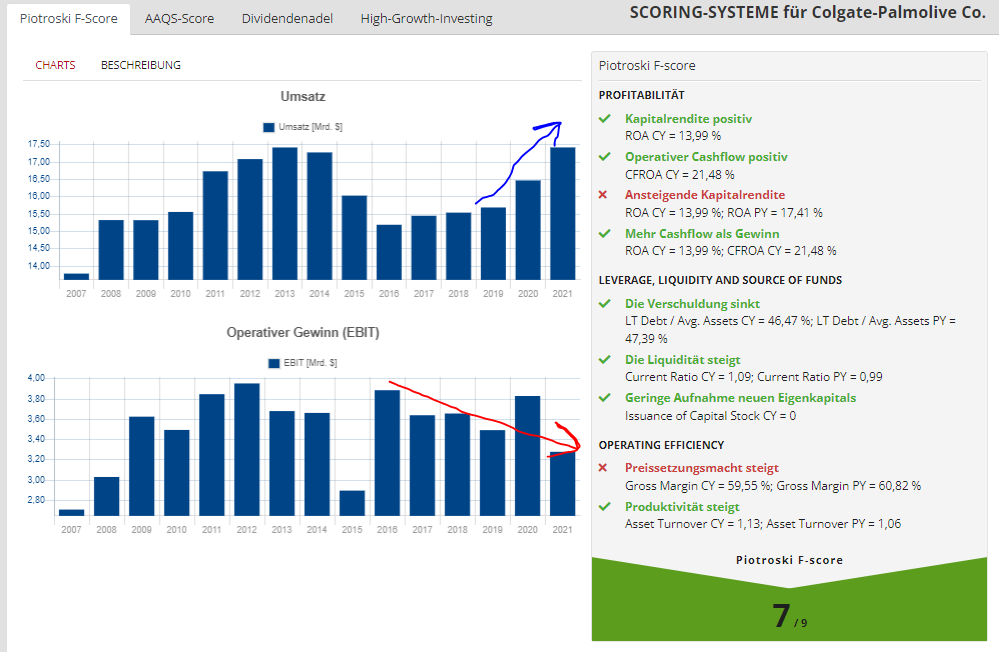This screenshot has width=999, height=652.
Task: Click the 2015 bar in EBIT chart
Action: click(x=352, y=503)
